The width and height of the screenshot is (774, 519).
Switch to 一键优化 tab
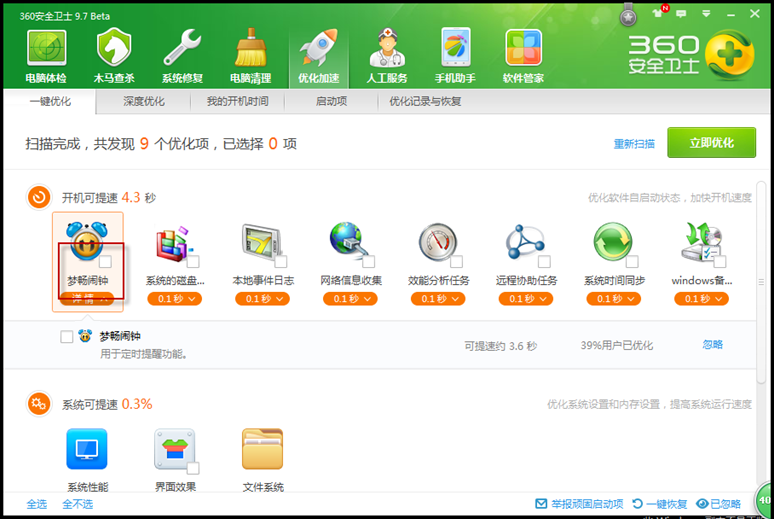tap(50, 101)
